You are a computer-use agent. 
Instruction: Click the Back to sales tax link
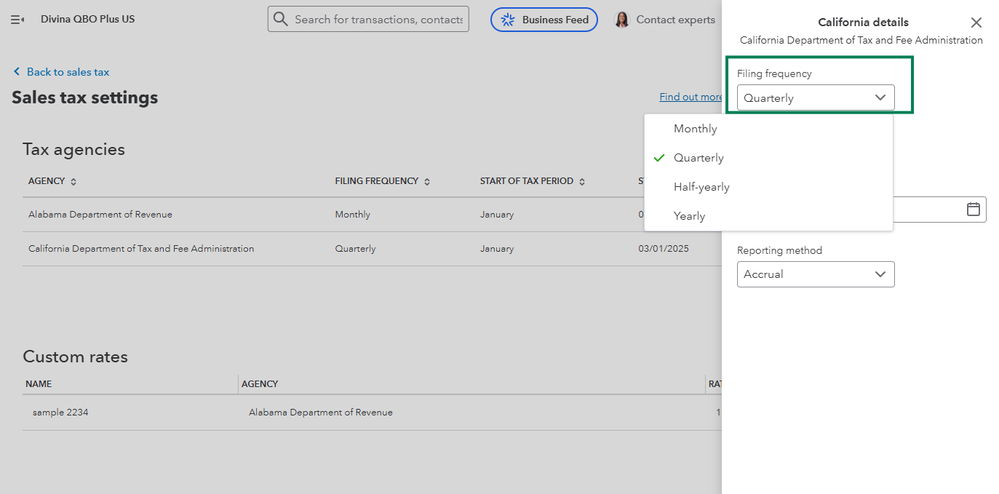[68, 72]
